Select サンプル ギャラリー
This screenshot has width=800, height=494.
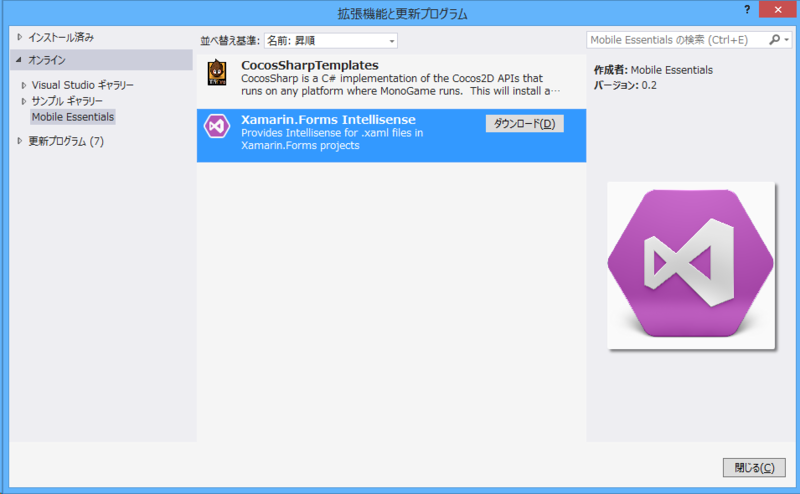click(67, 101)
